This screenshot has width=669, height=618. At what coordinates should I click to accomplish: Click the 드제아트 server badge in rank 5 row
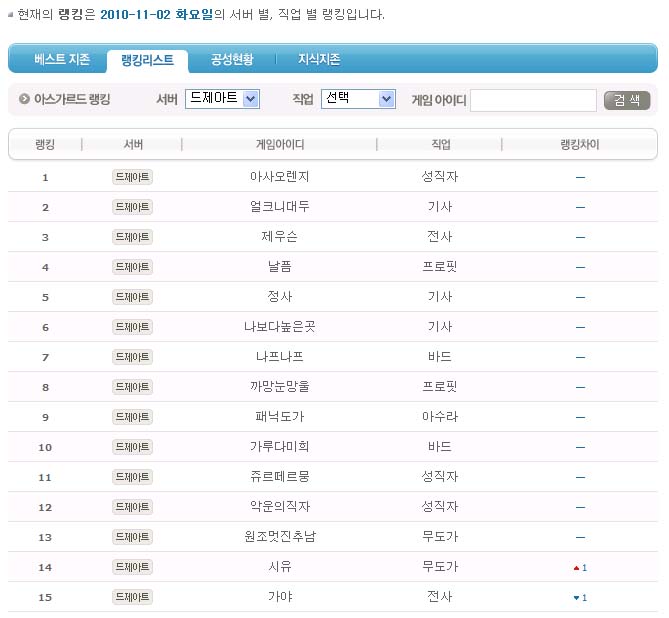pos(132,297)
